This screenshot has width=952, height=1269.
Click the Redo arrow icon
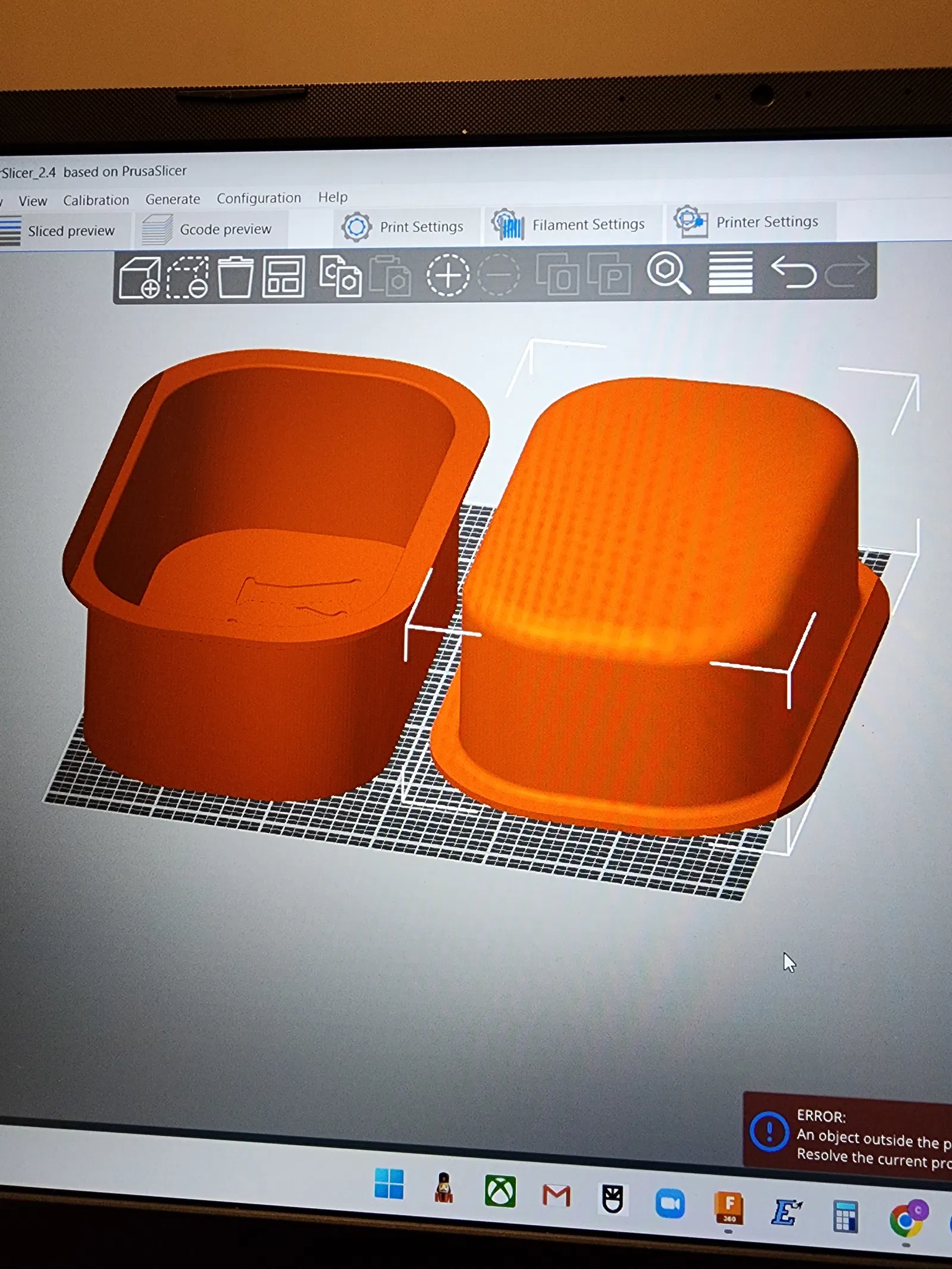coord(847,271)
